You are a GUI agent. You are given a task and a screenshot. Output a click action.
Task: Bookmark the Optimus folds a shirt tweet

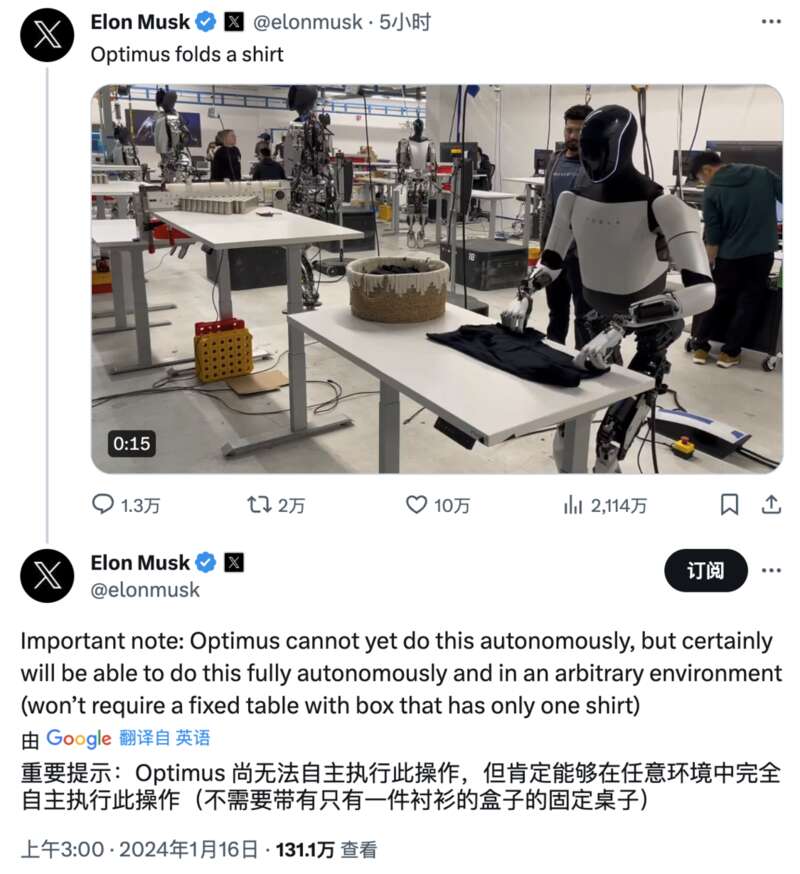click(730, 505)
